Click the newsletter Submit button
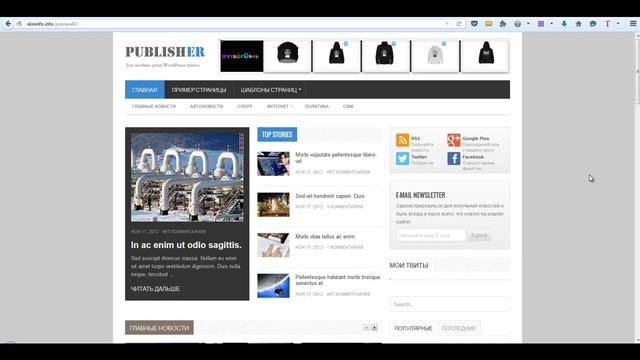Screen dimensions: 640x360 point(479,236)
